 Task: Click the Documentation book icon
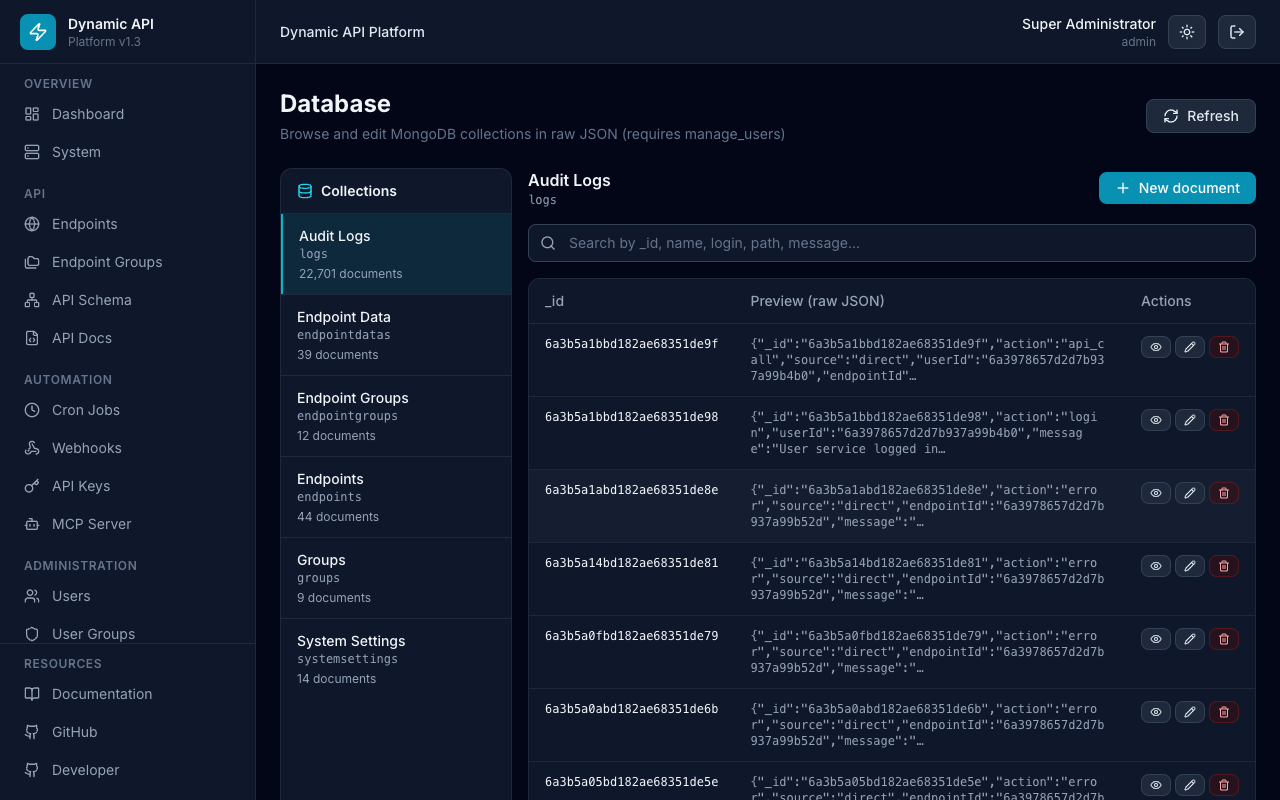tap(32, 694)
